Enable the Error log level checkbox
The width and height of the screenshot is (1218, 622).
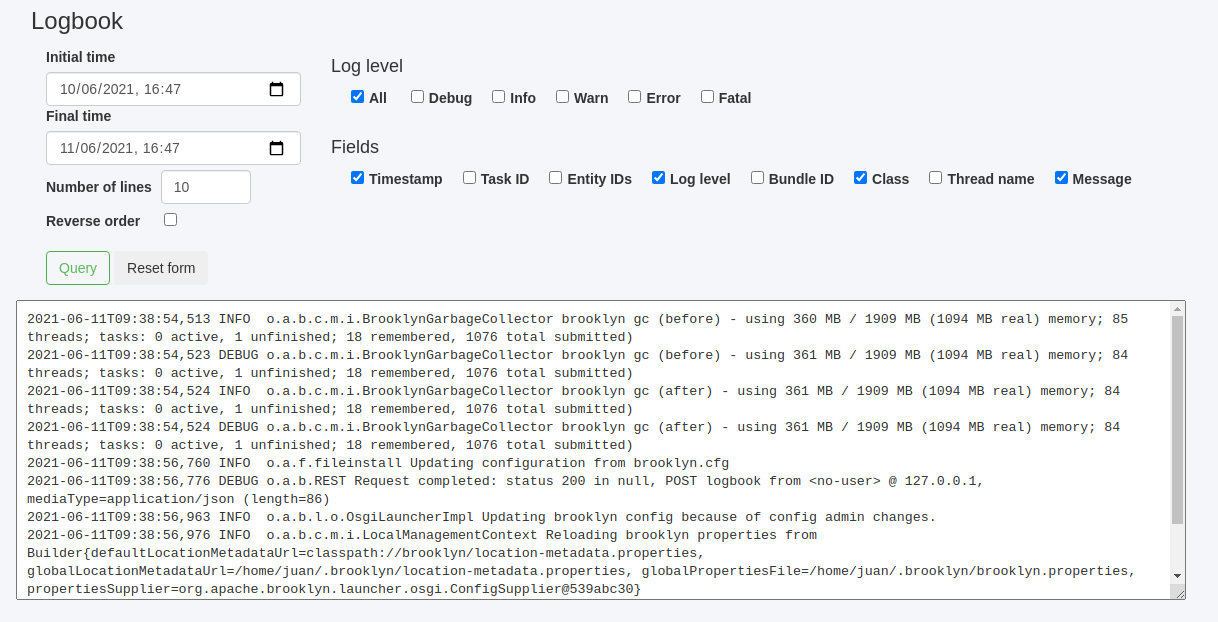pyautogui.click(x=634, y=97)
